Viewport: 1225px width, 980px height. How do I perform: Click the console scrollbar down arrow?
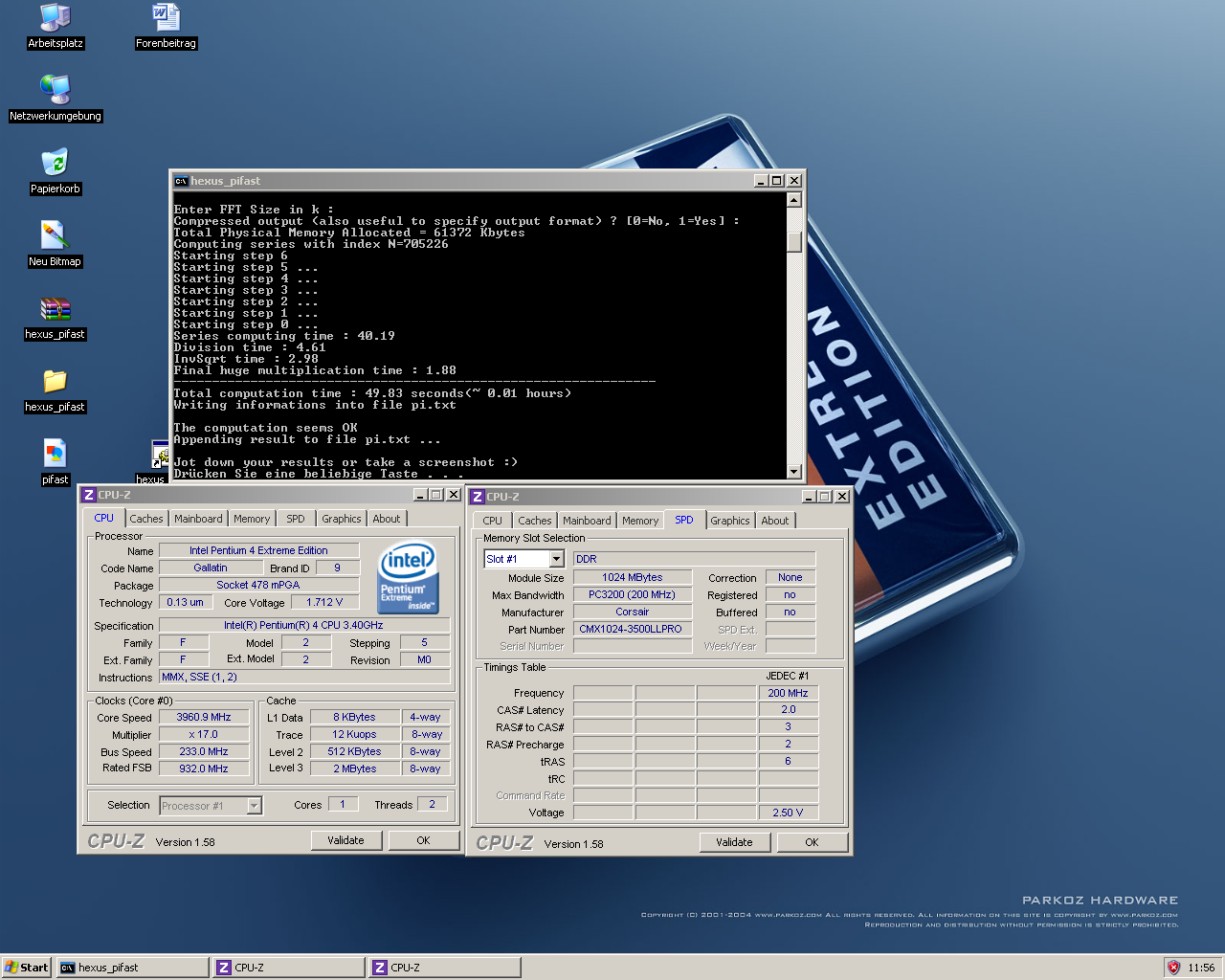coord(793,471)
